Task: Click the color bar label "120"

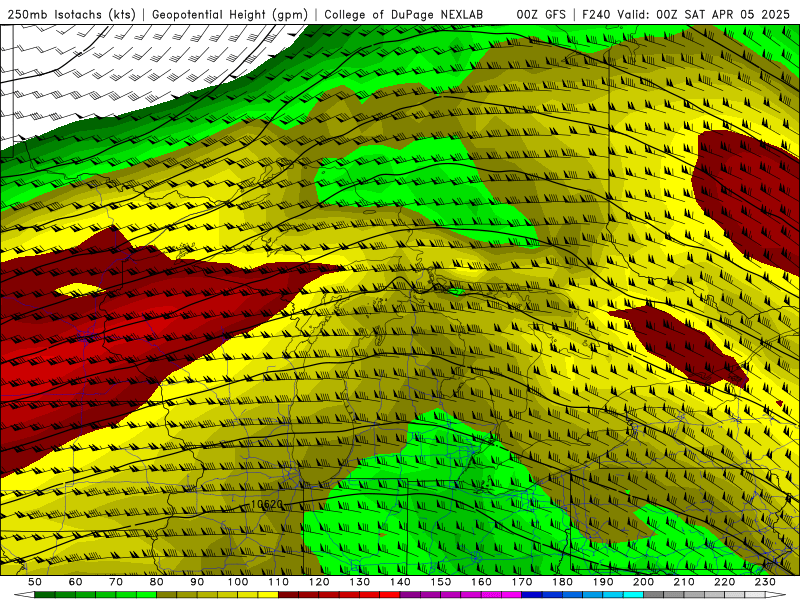Action: point(319,582)
